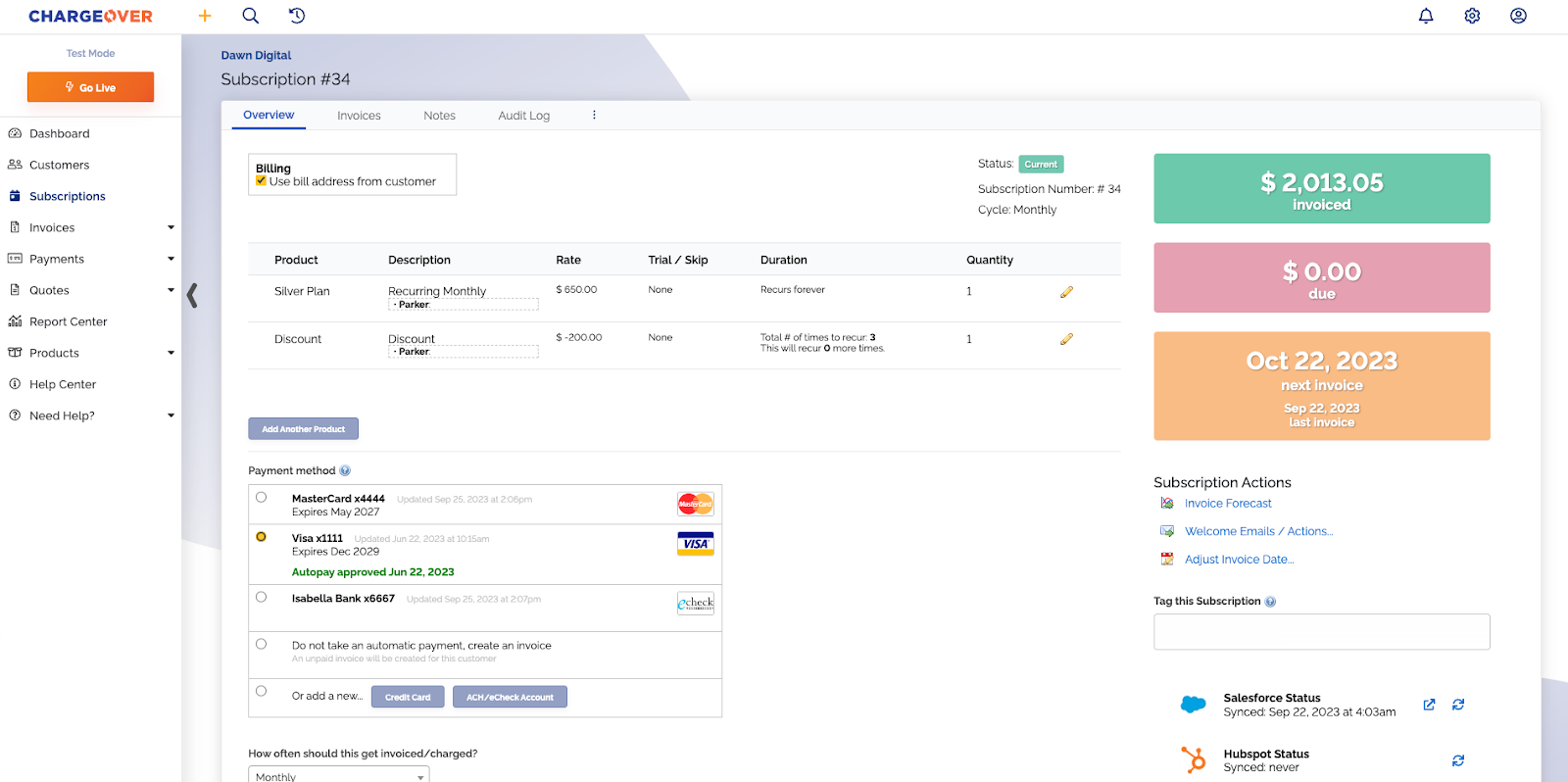Click Add Another Product button
The width and height of the screenshot is (1568, 782).
pyautogui.click(x=303, y=429)
